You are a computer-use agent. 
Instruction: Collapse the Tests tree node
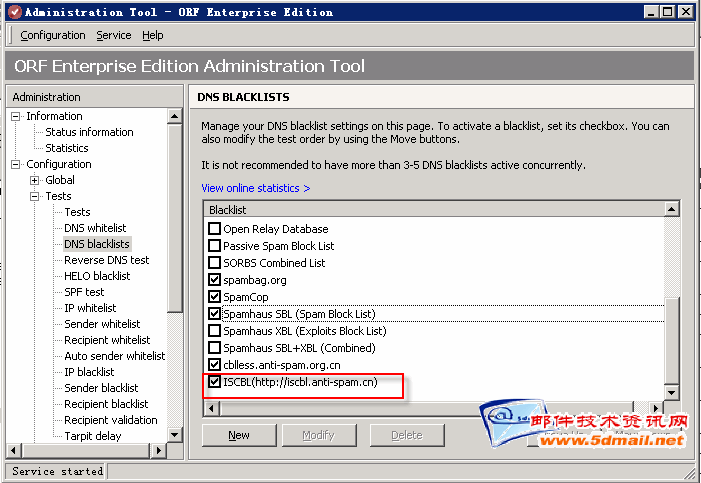[35, 196]
